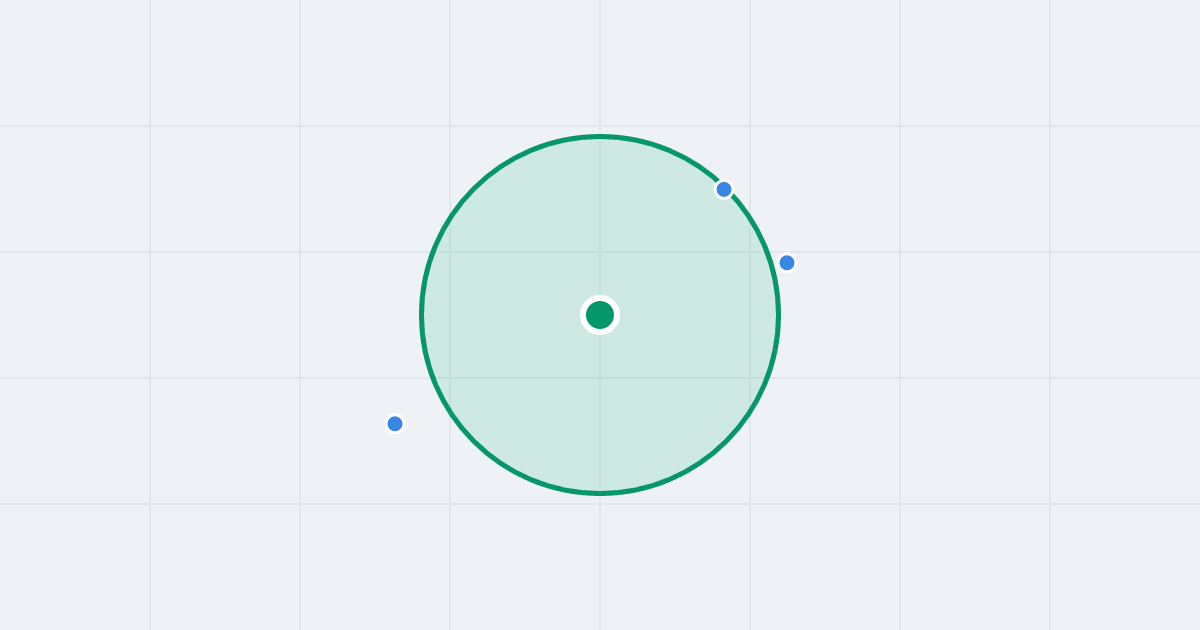Select the blue dot just outside the circle's right side

tap(787, 263)
